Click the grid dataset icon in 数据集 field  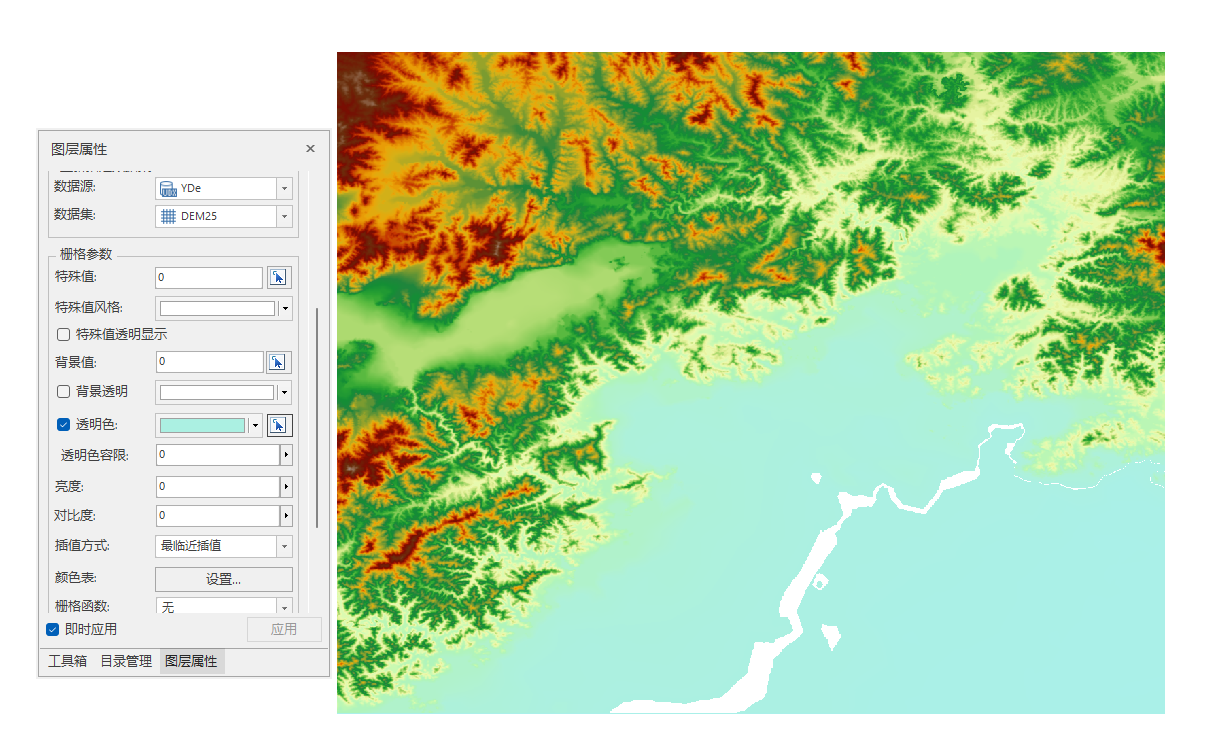coord(168,216)
